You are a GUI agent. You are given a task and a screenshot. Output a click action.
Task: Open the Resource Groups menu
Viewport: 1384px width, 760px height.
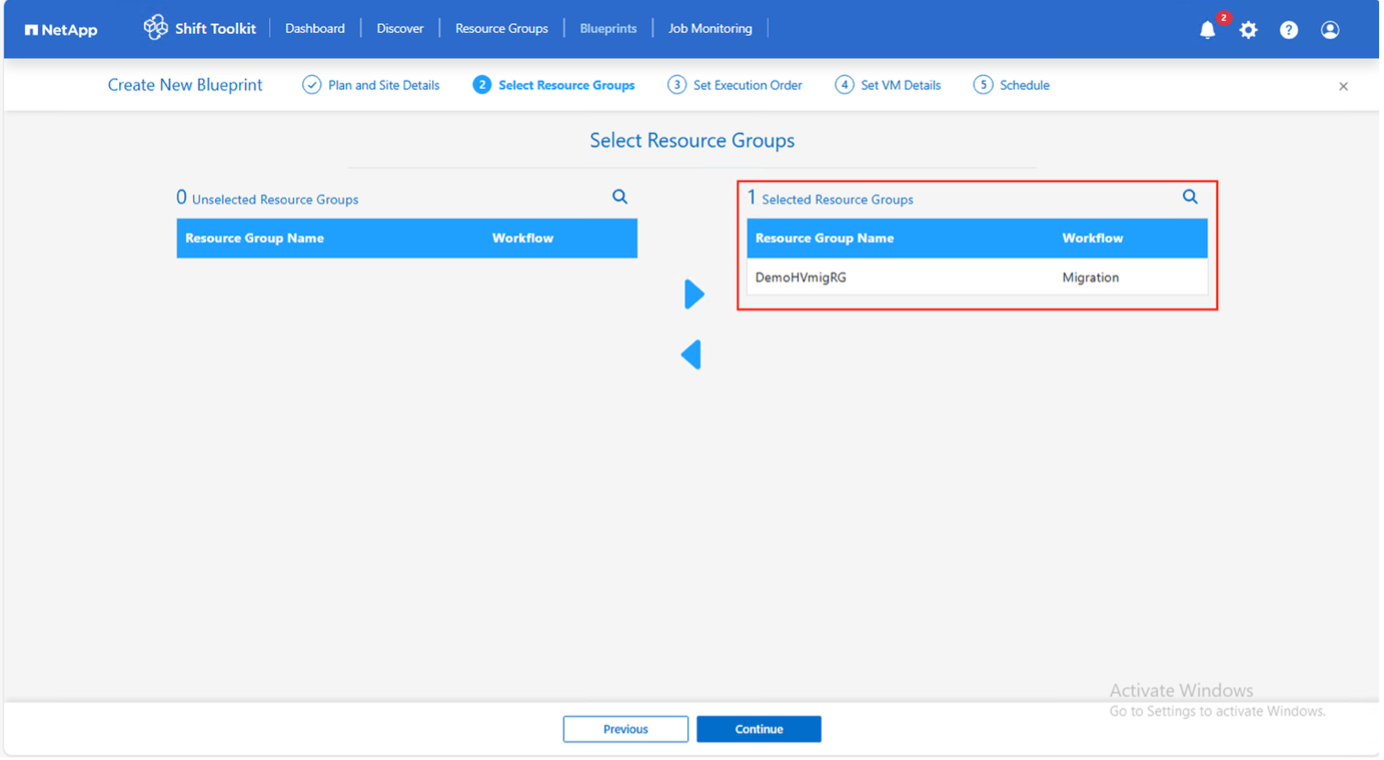(504, 29)
